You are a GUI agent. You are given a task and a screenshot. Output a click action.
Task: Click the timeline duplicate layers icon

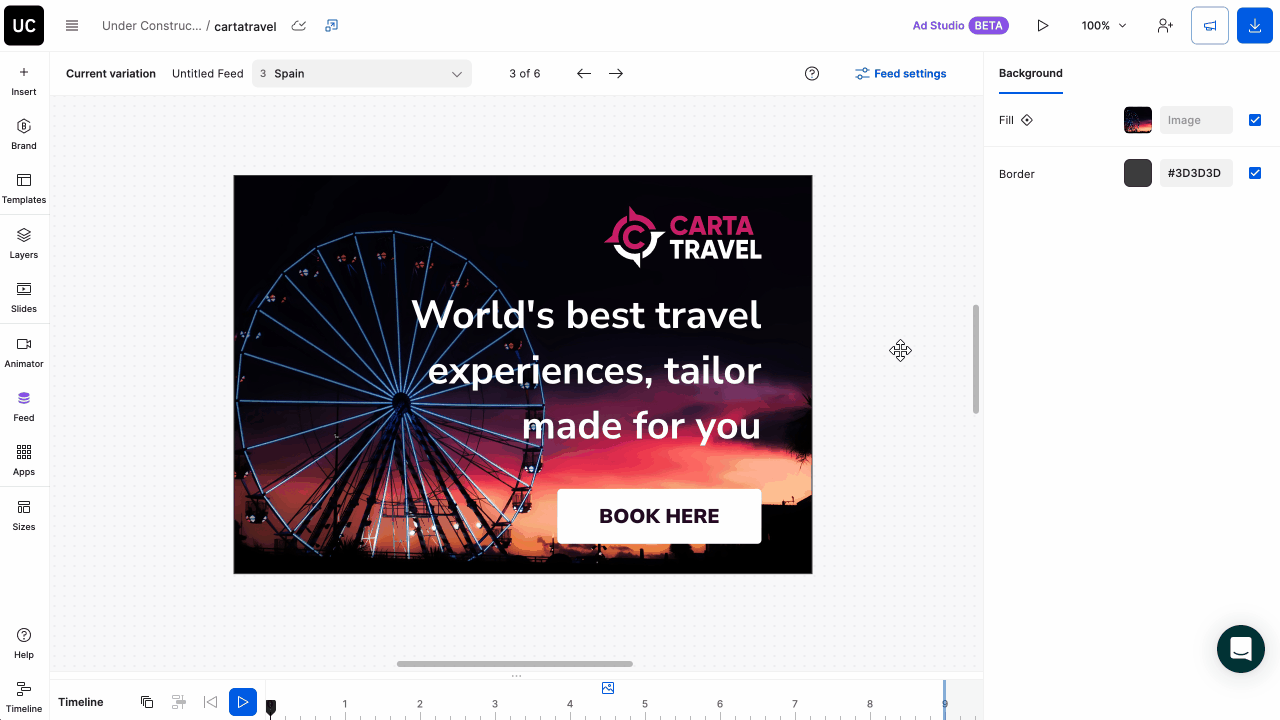tap(147, 702)
